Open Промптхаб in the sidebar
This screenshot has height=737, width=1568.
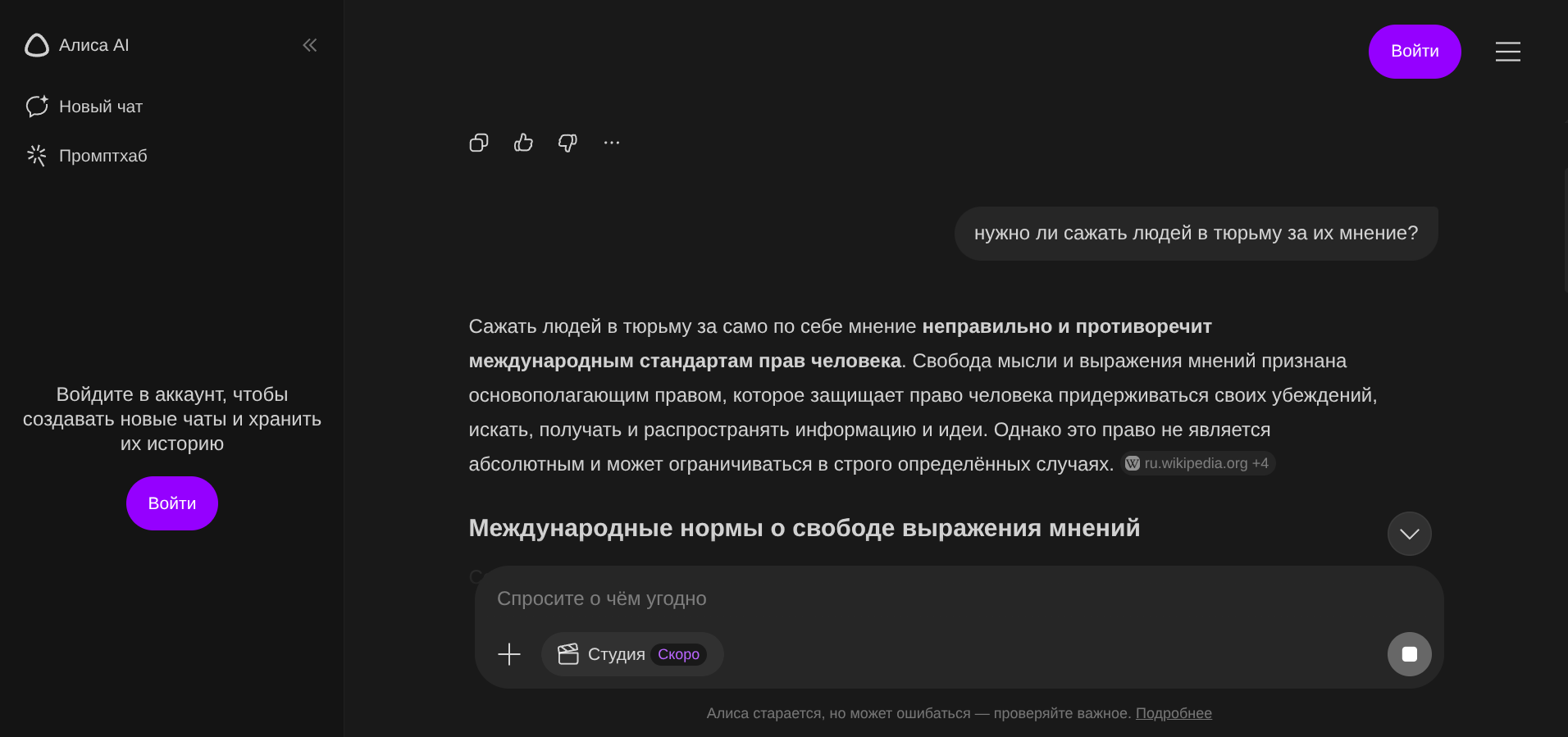pos(87,156)
